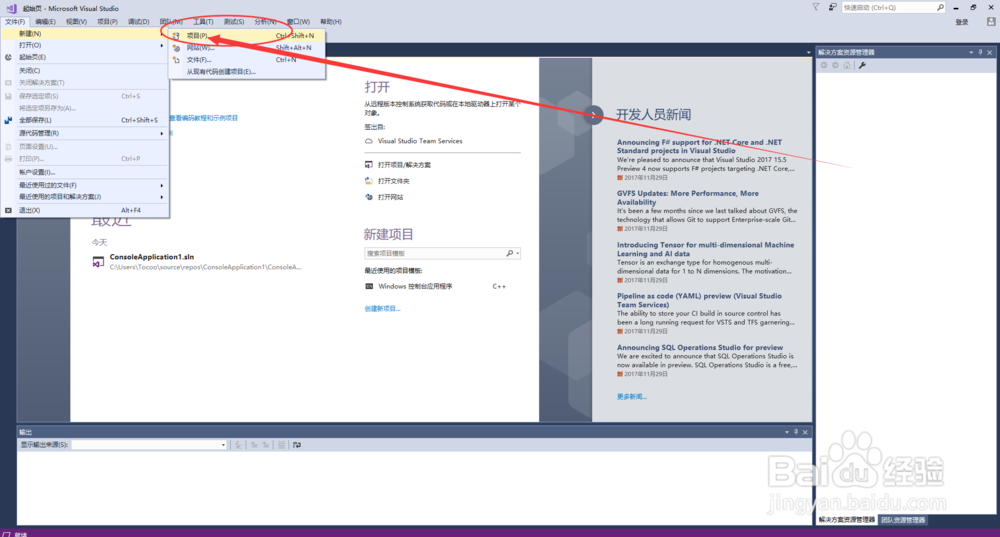The height and width of the screenshot is (537, 1000).
Task: Click the notifications filter flag icon
Action: point(816,7)
